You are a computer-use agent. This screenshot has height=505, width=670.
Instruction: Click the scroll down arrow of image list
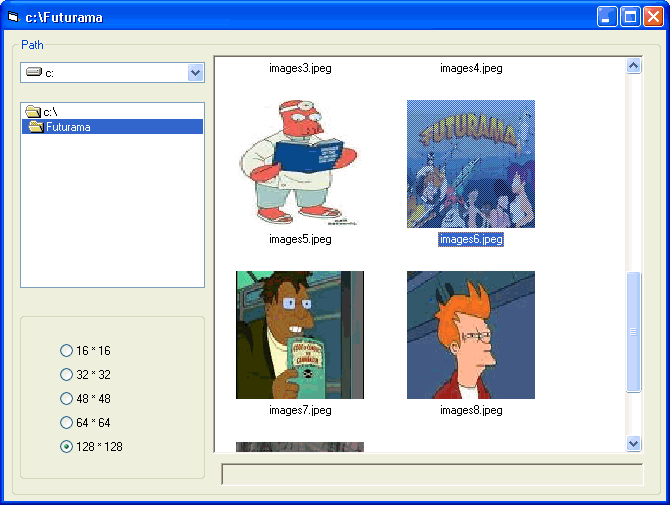pos(633,443)
